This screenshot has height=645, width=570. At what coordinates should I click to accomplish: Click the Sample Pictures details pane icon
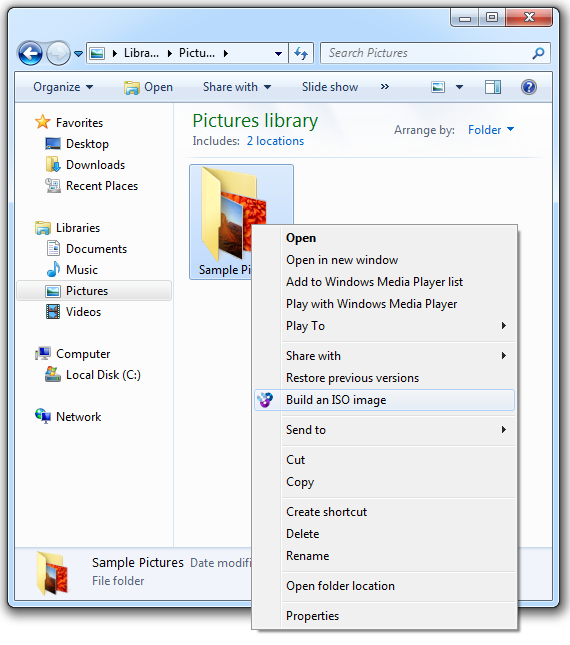tap(52, 573)
